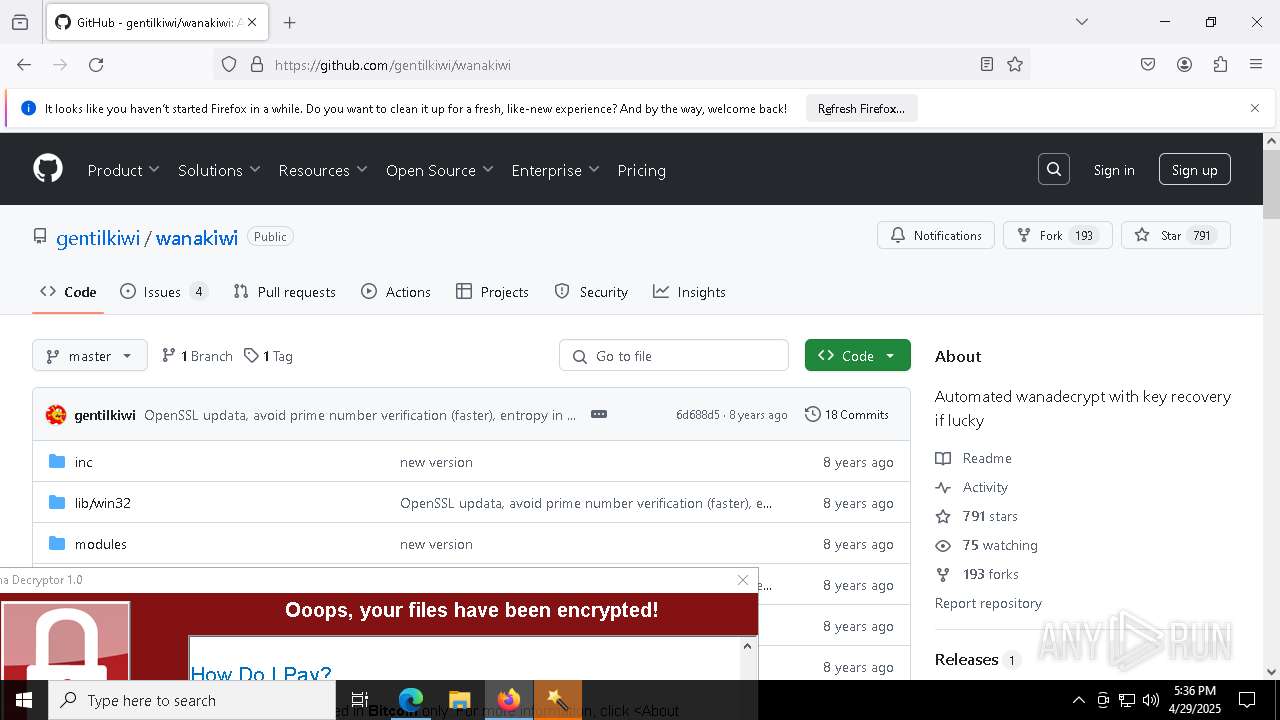The width and height of the screenshot is (1280, 720).
Task: Open the GitHub homepage logo
Action: [x=48, y=169]
